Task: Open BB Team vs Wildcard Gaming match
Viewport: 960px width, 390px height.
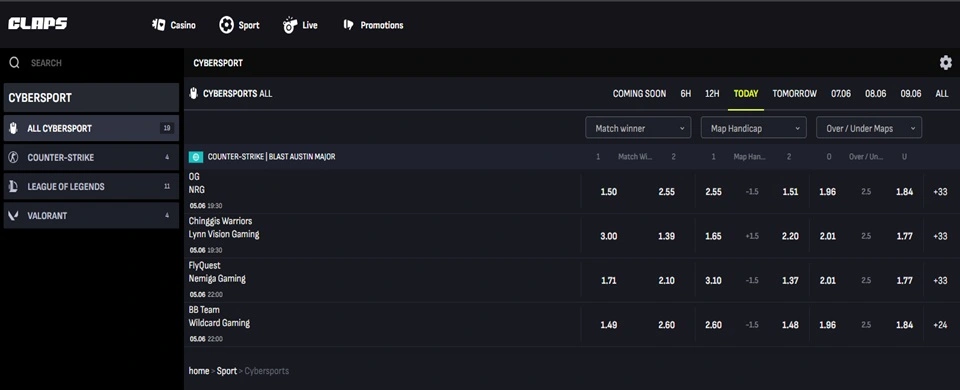Action: point(382,325)
